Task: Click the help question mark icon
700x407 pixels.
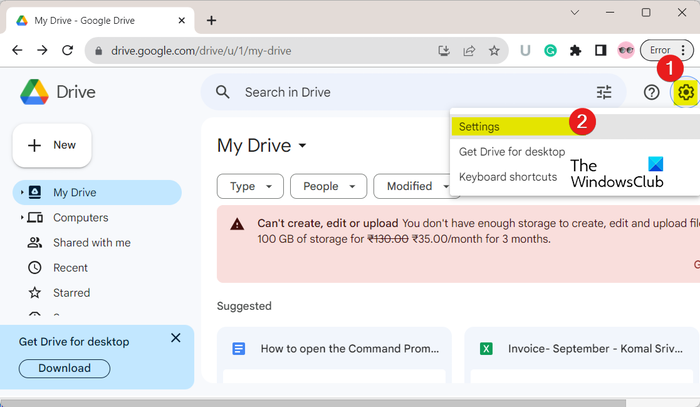Action: click(x=651, y=92)
